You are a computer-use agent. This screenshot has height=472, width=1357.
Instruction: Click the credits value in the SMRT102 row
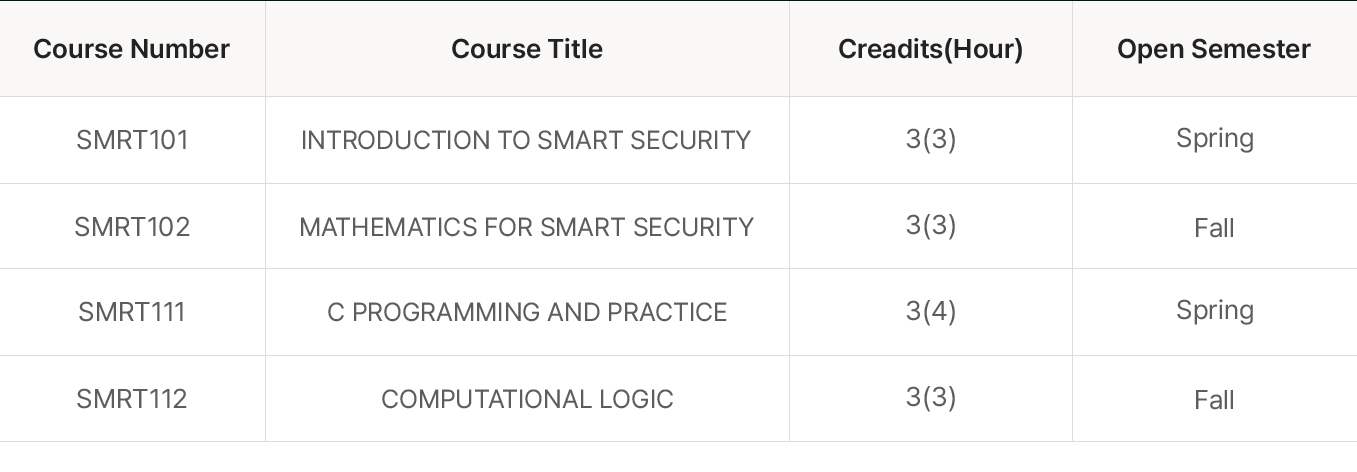pos(931,226)
